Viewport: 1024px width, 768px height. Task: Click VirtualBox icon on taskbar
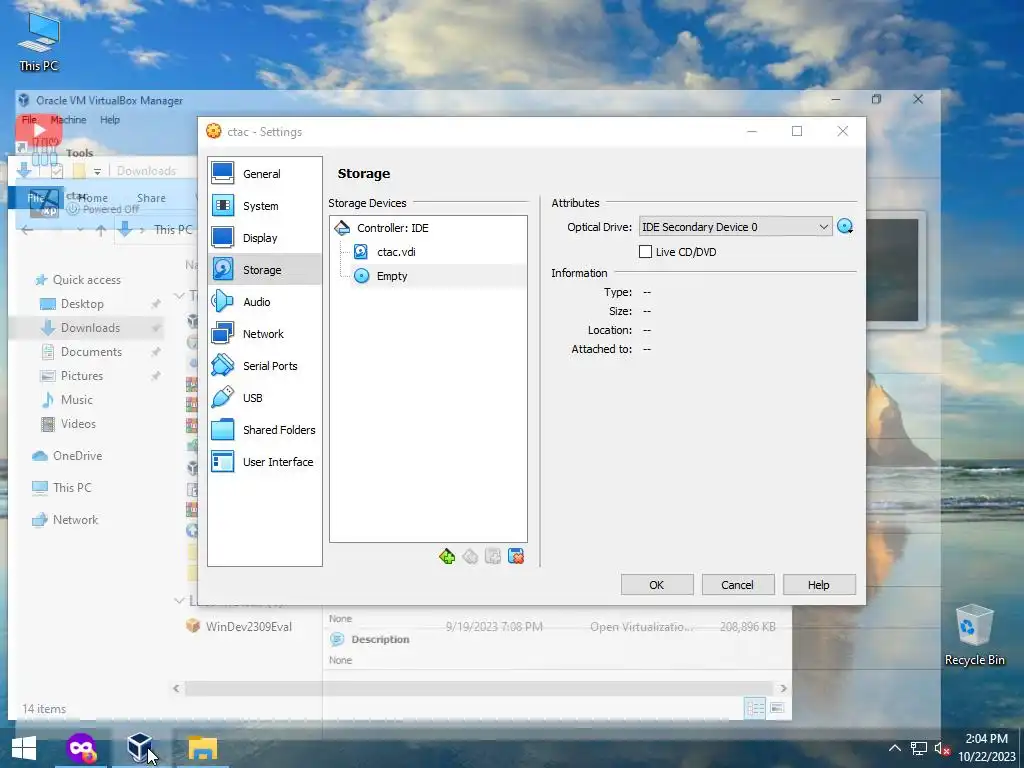point(139,748)
